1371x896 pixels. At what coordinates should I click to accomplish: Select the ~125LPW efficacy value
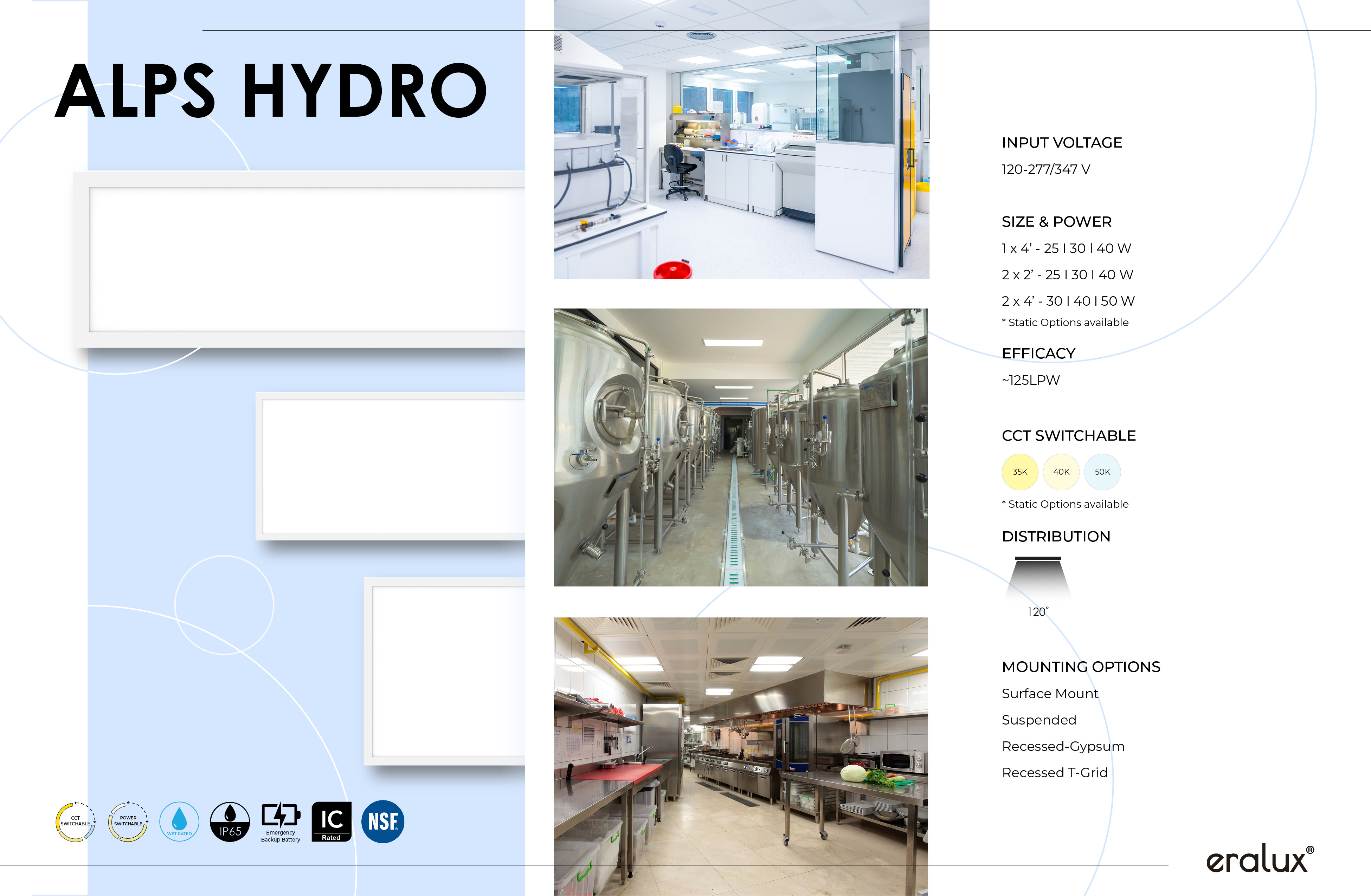click(x=1031, y=380)
